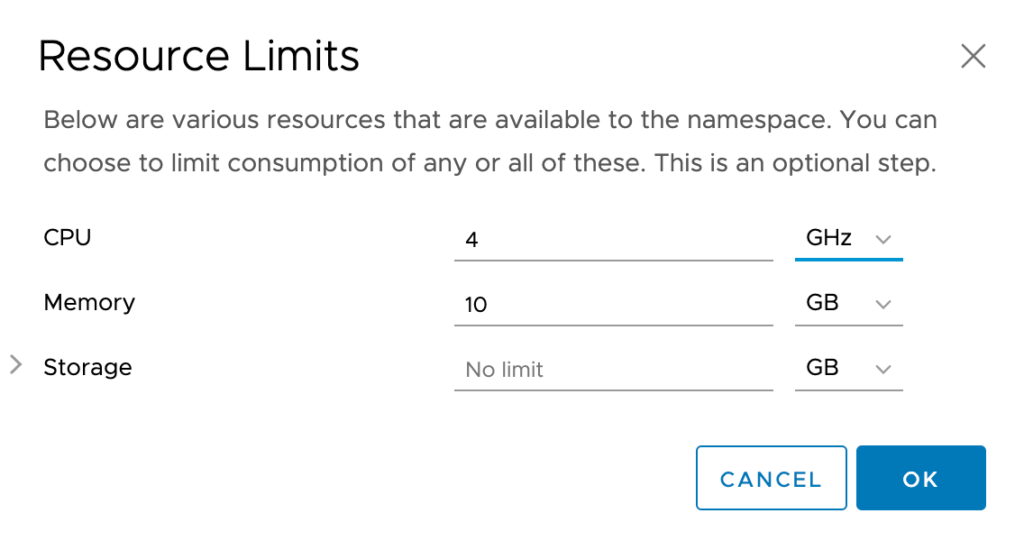The width and height of the screenshot is (1024, 550).
Task: Click the CPU row label
Action: [x=68, y=237]
